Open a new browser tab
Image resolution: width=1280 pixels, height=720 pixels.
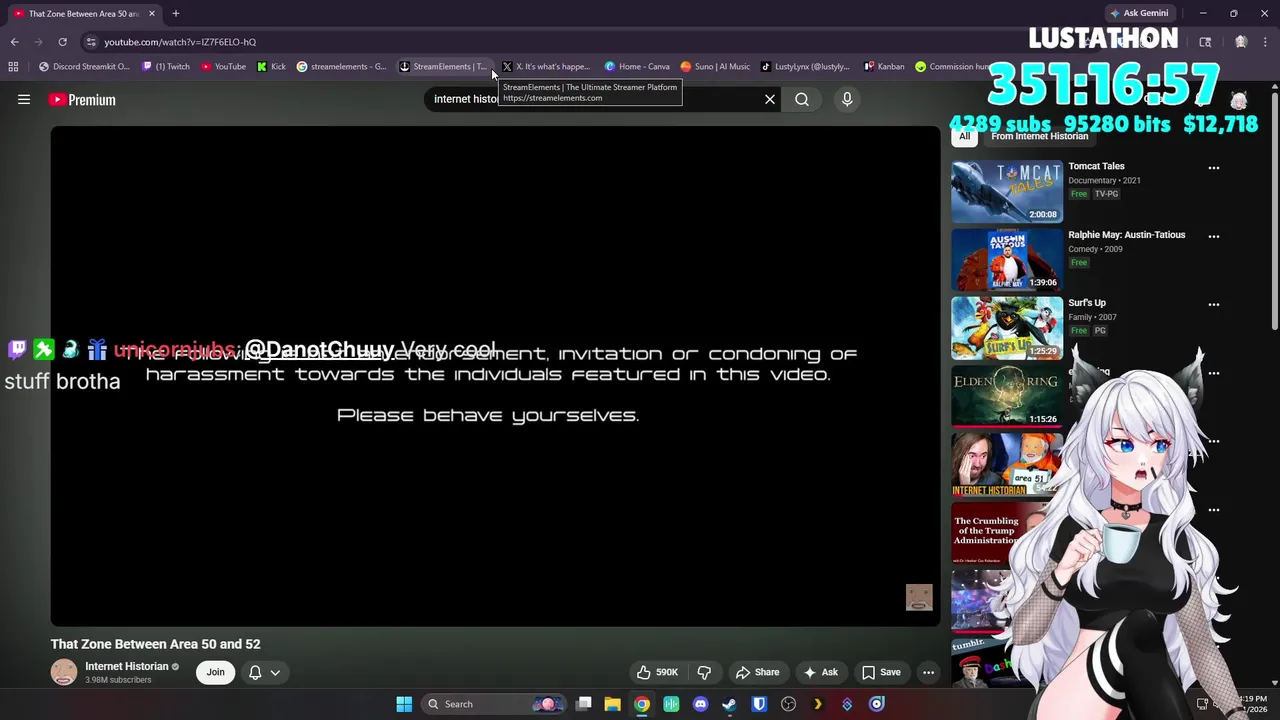176,13
